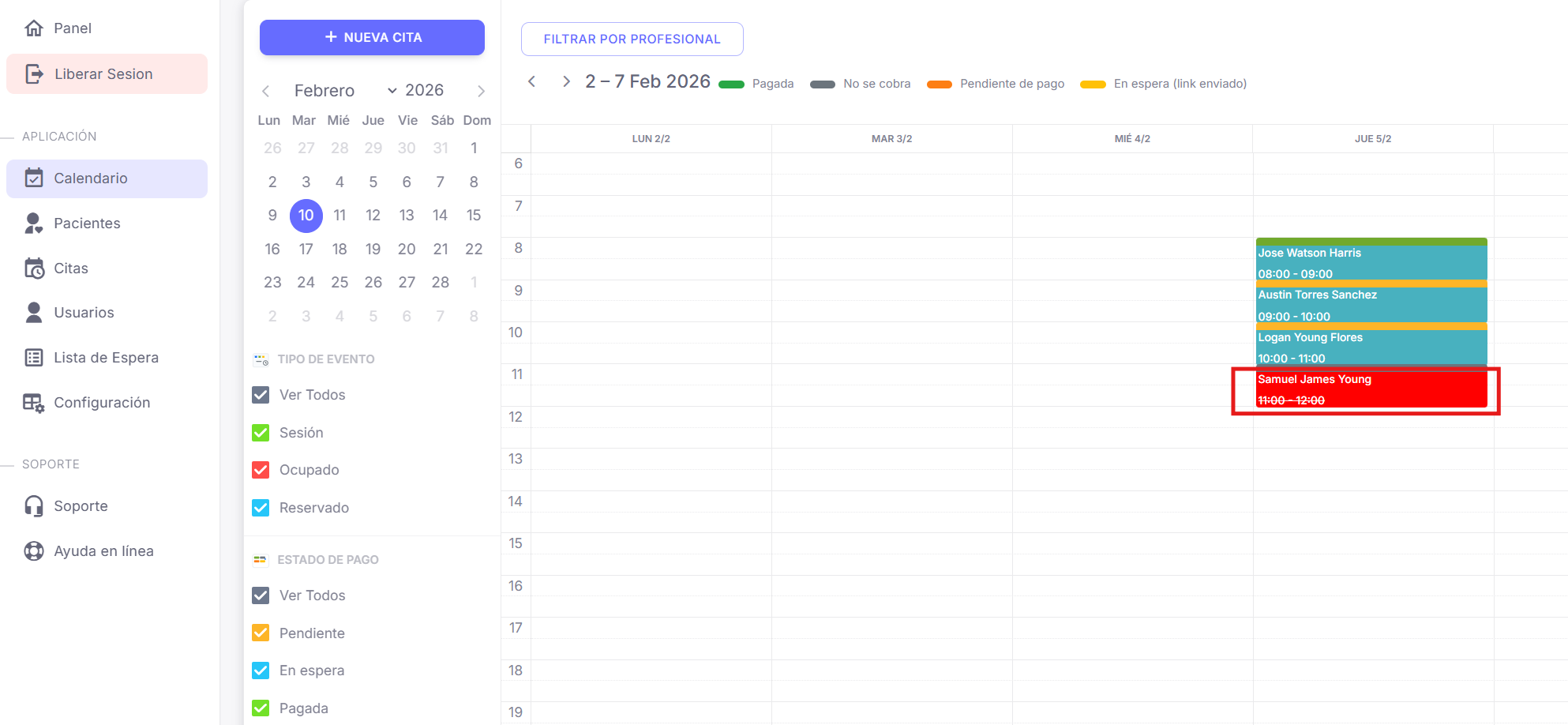This screenshot has width=1568, height=725.
Task: Toggle the Ocupado event type checkbox
Action: point(261,470)
